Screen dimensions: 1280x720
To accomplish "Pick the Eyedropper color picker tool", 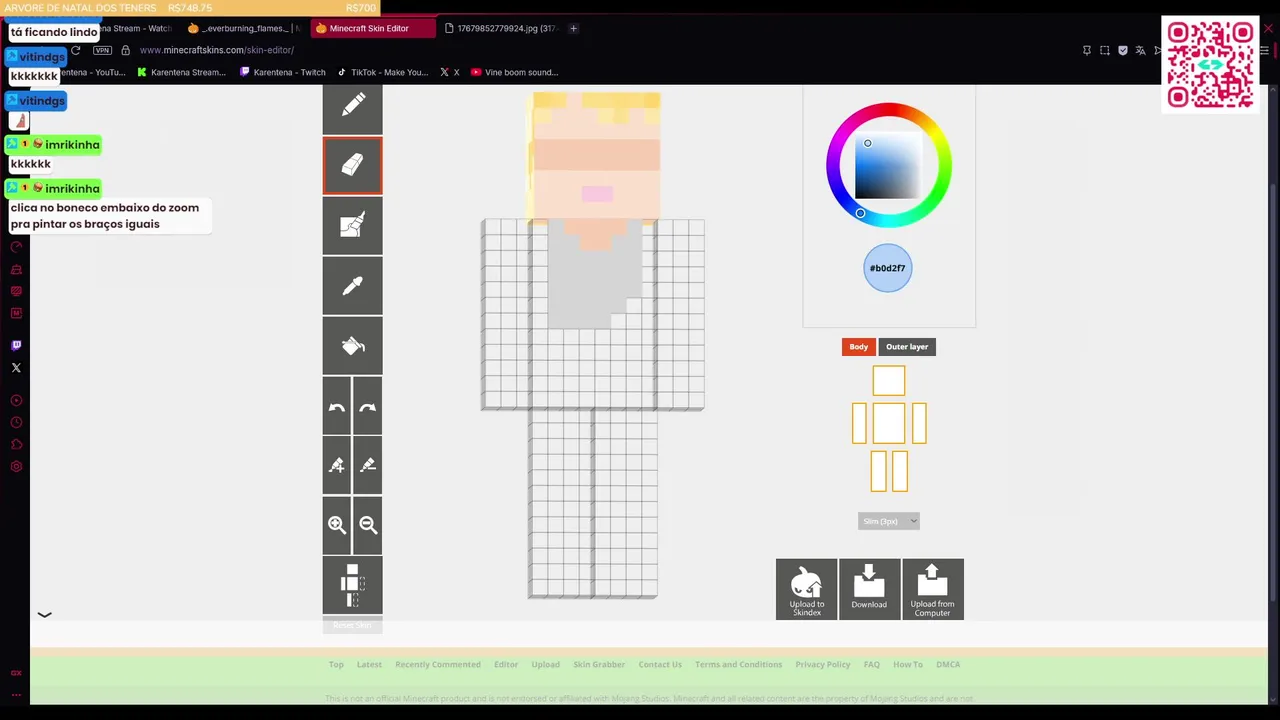I will (x=352, y=286).
